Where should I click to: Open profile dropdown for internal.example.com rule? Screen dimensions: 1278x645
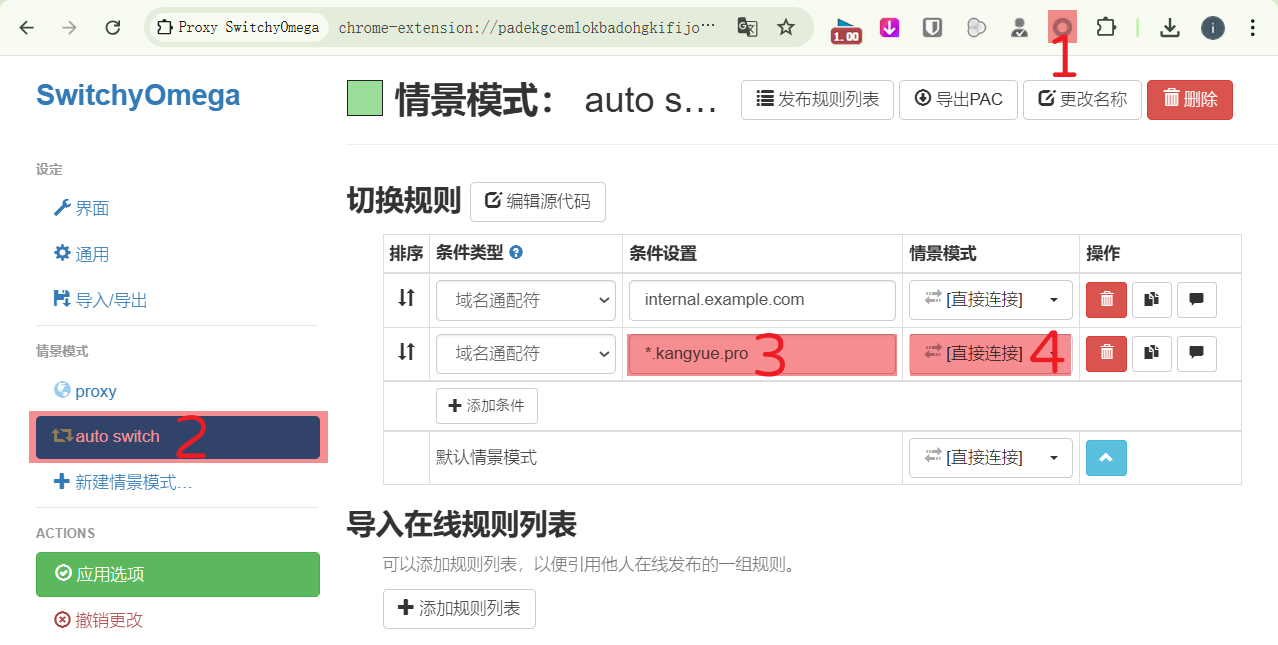[x=990, y=300]
